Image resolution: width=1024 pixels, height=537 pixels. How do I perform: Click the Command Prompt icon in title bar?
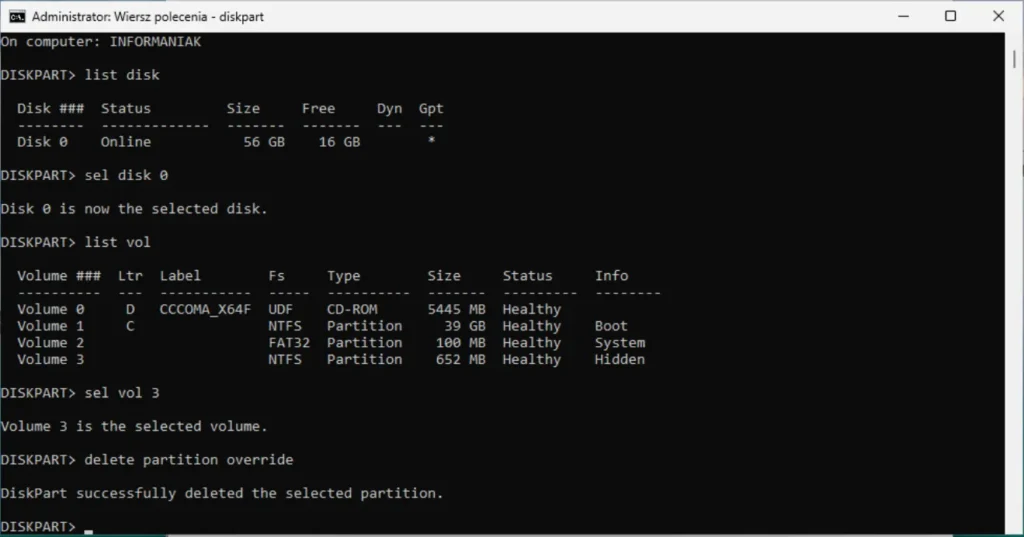point(17,16)
